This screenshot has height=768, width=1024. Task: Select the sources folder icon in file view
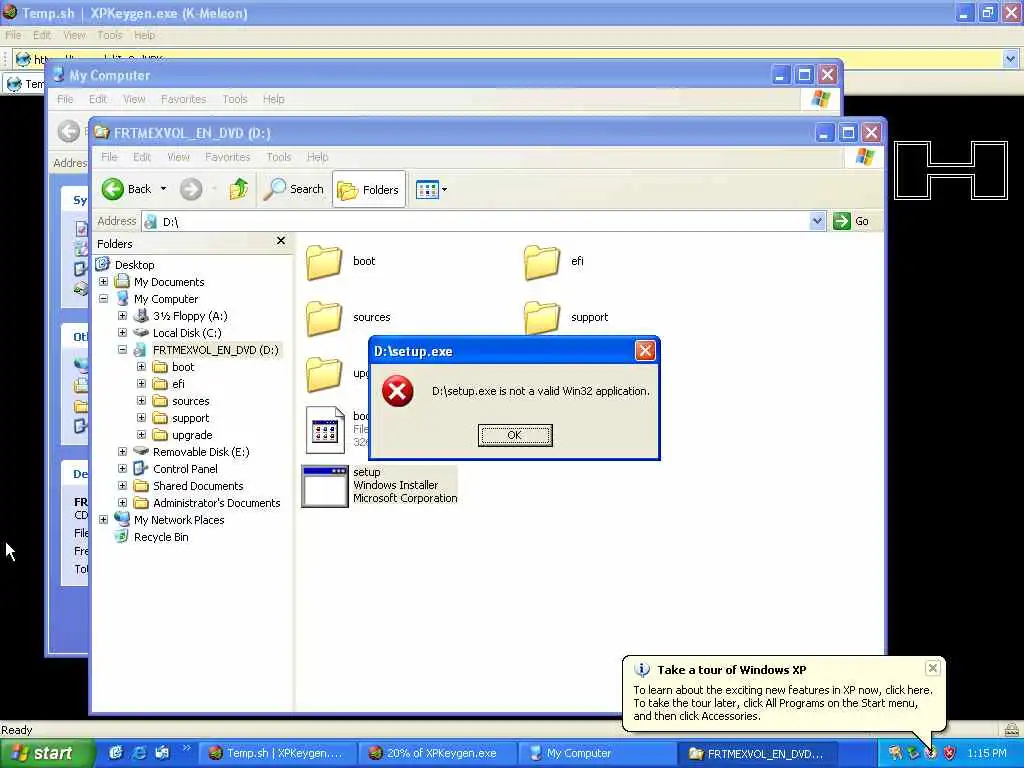tap(324, 318)
